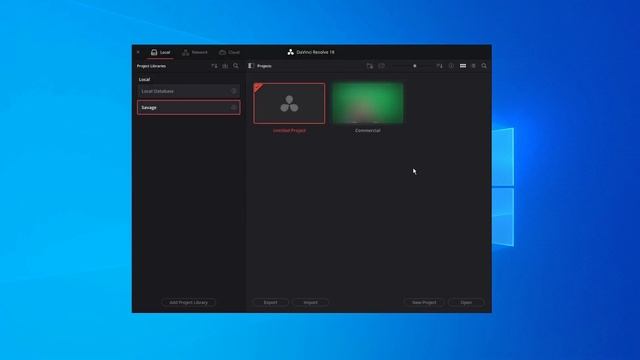The width and height of the screenshot is (640, 360).
Task: Switch Projects to thumbnail view
Action: click(x=463, y=66)
